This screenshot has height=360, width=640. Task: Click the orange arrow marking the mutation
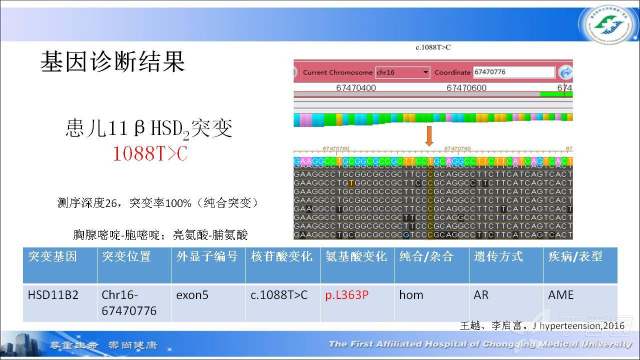click(429, 136)
